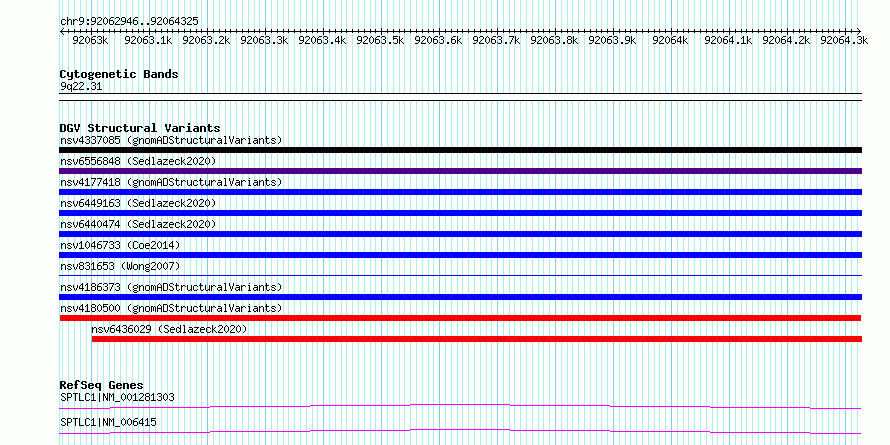Click the 92064.3k ruler tick label
The image size is (890, 445).
pyautogui.click(x=844, y=41)
